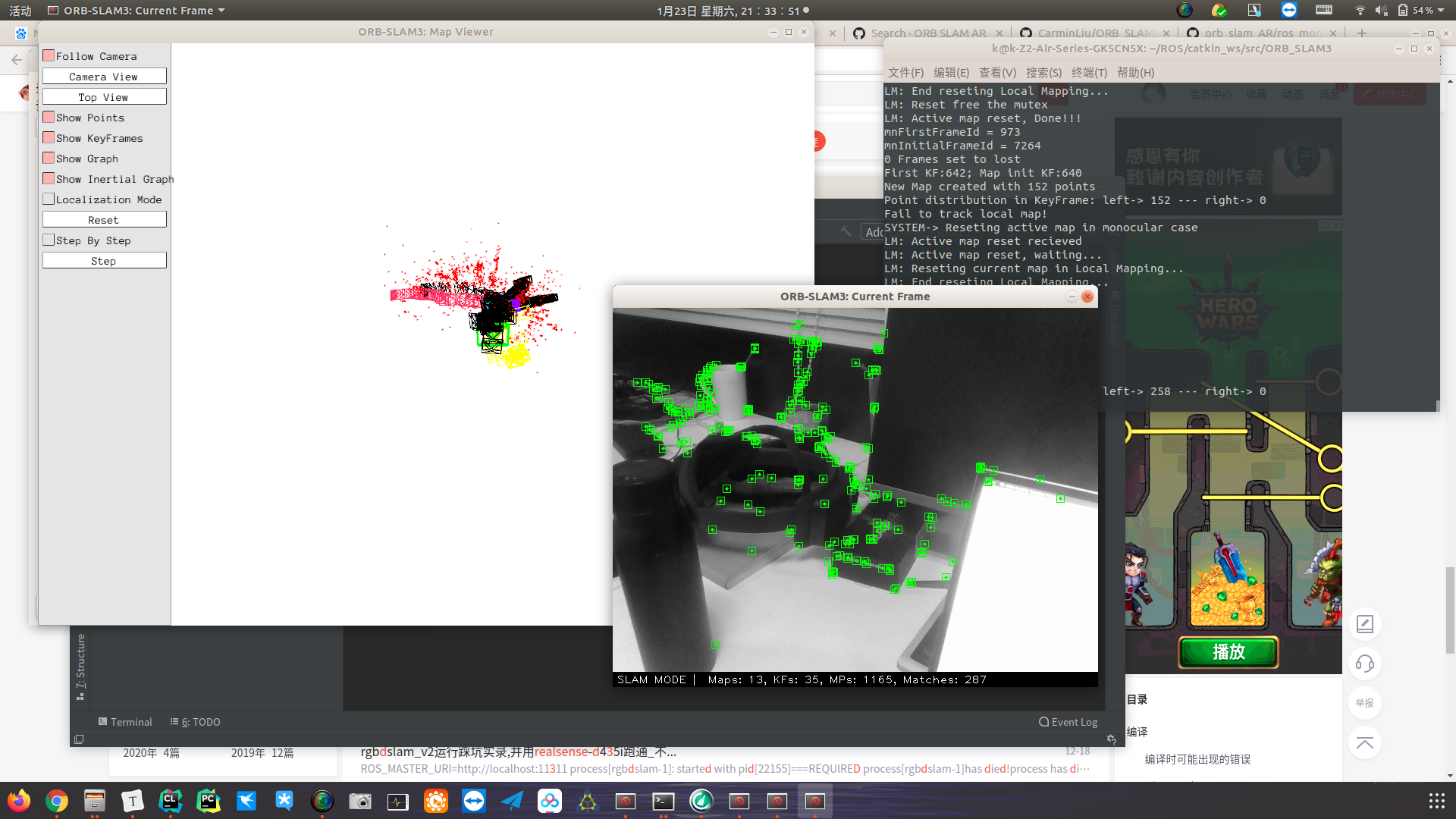Open TeamViewer from the dock
The height and width of the screenshot is (819, 1456).
(x=474, y=801)
